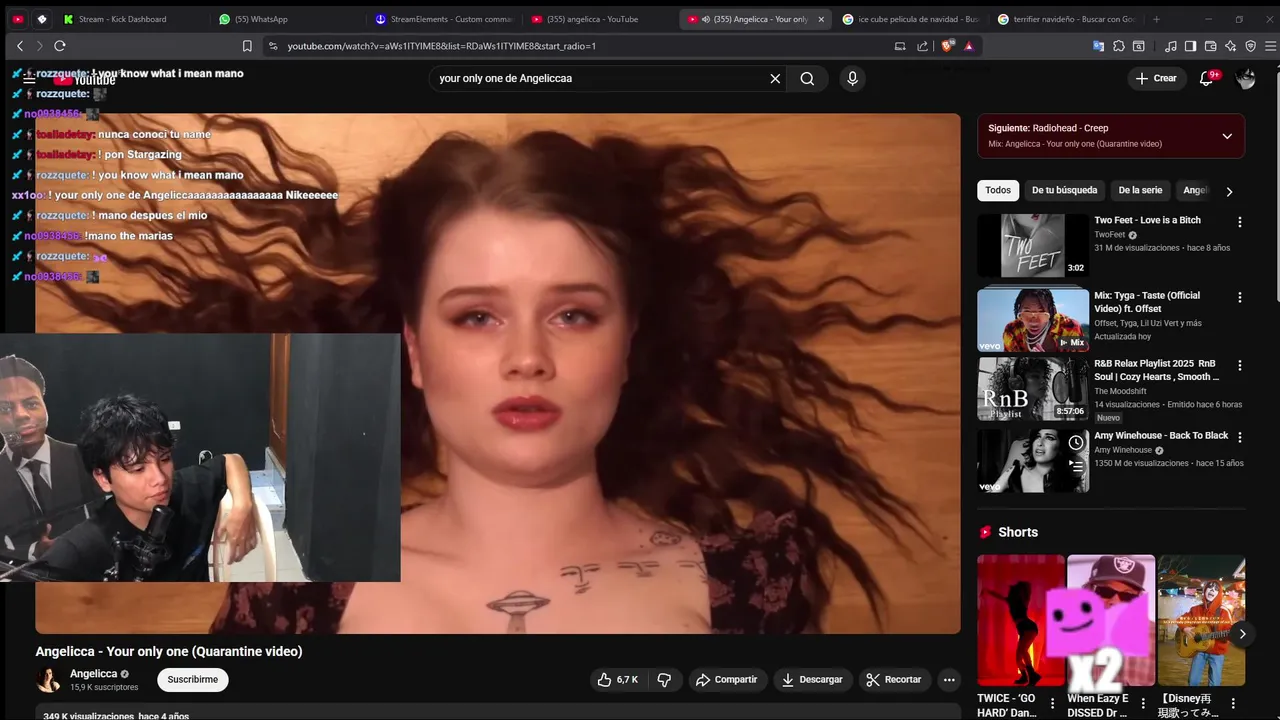Image resolution: width=1280 pixels, height=720 pixels.
Task: Clear the search box with the X
Action: (x=775, y=78)
